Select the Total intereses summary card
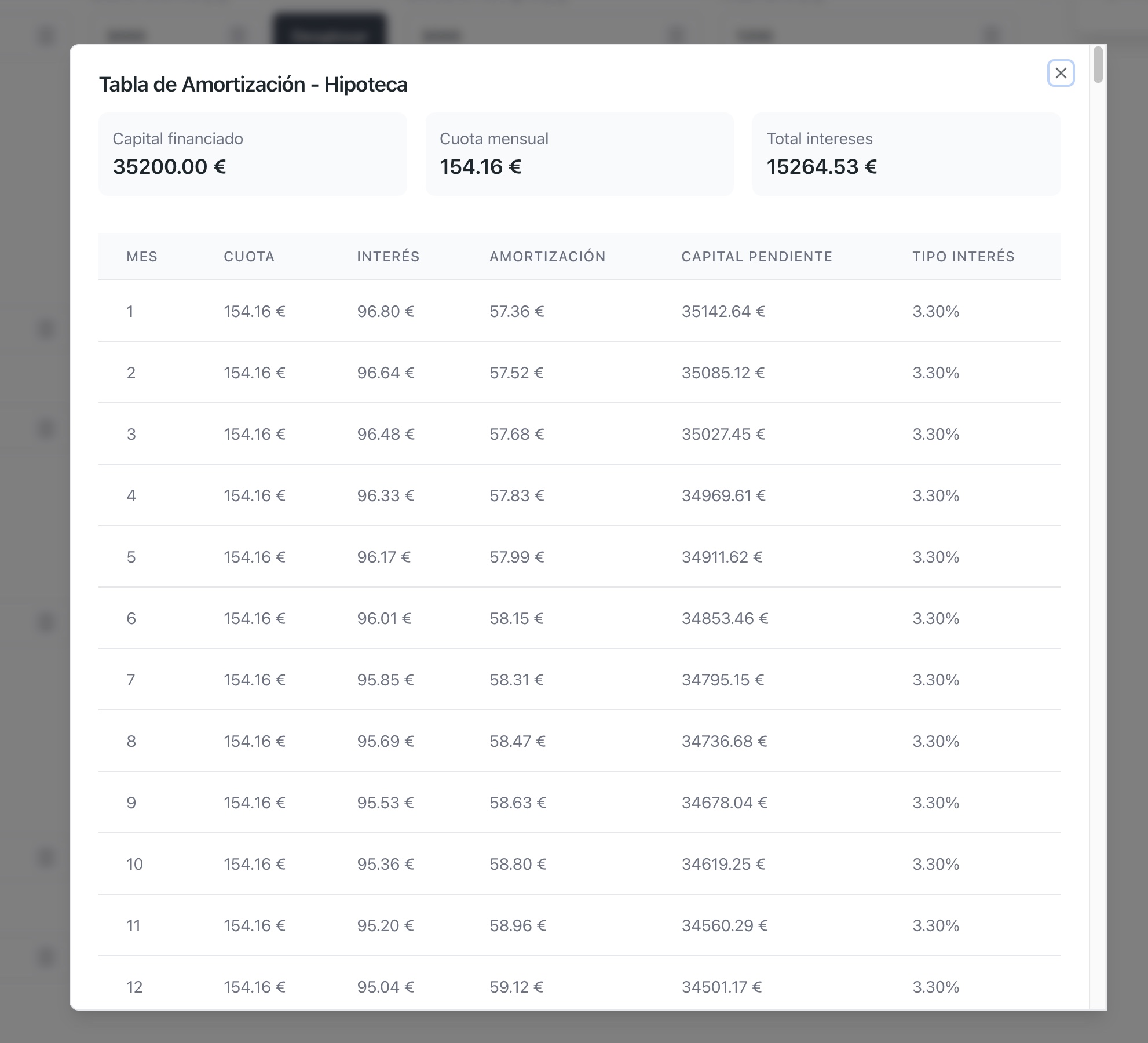Screen dimensions: 1148x1043 click(x=906, y=154)
